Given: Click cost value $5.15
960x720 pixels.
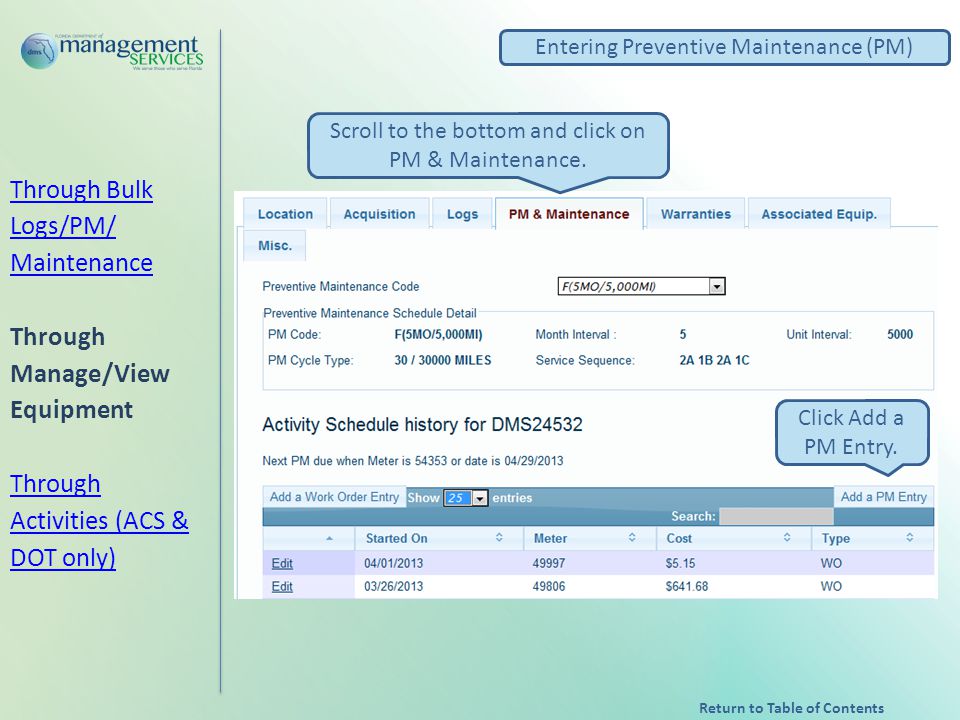Looking at the screenshot, I should (x=680, y=563).
